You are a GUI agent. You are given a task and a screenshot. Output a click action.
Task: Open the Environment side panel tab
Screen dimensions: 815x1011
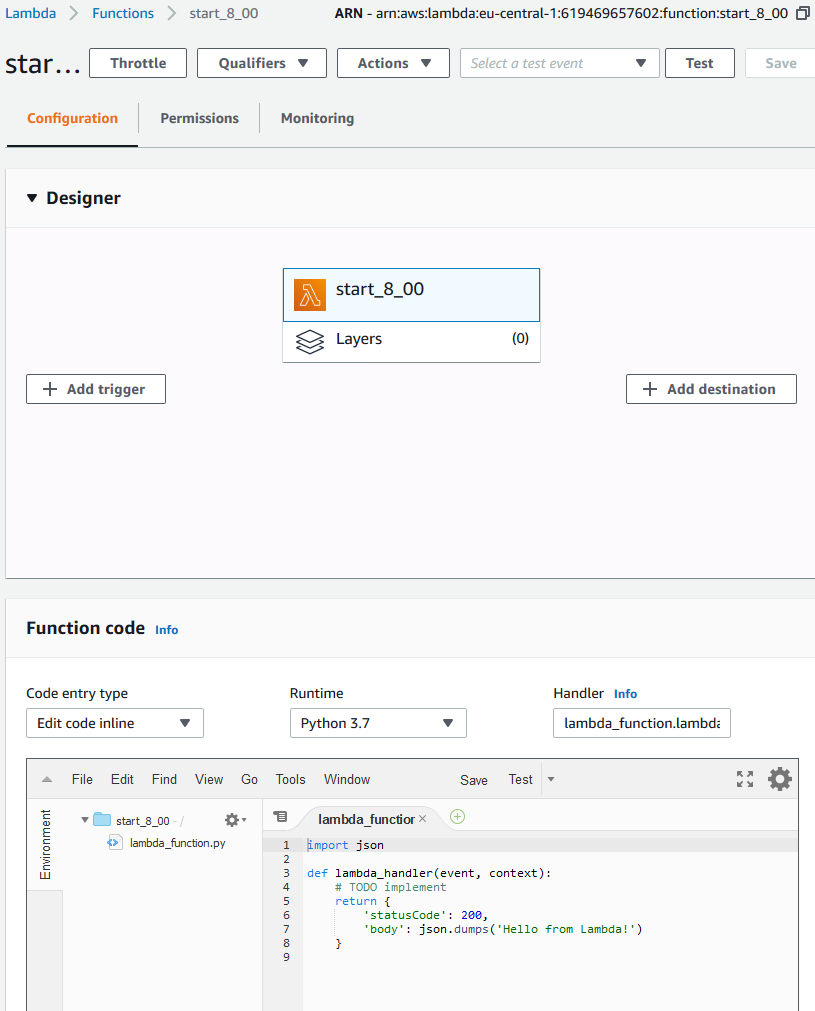coord(45,844)
